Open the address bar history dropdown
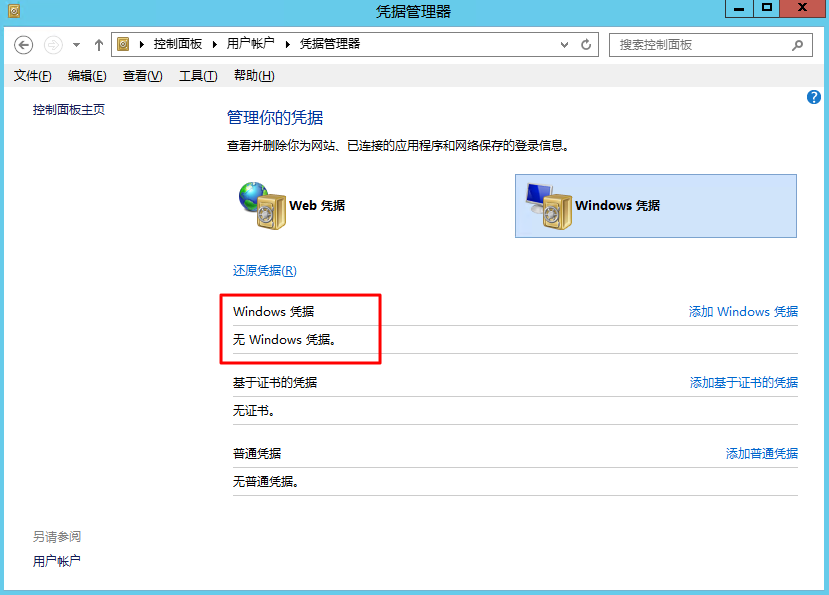The width and height of the screenshot is (829, 595). [565, 45]
